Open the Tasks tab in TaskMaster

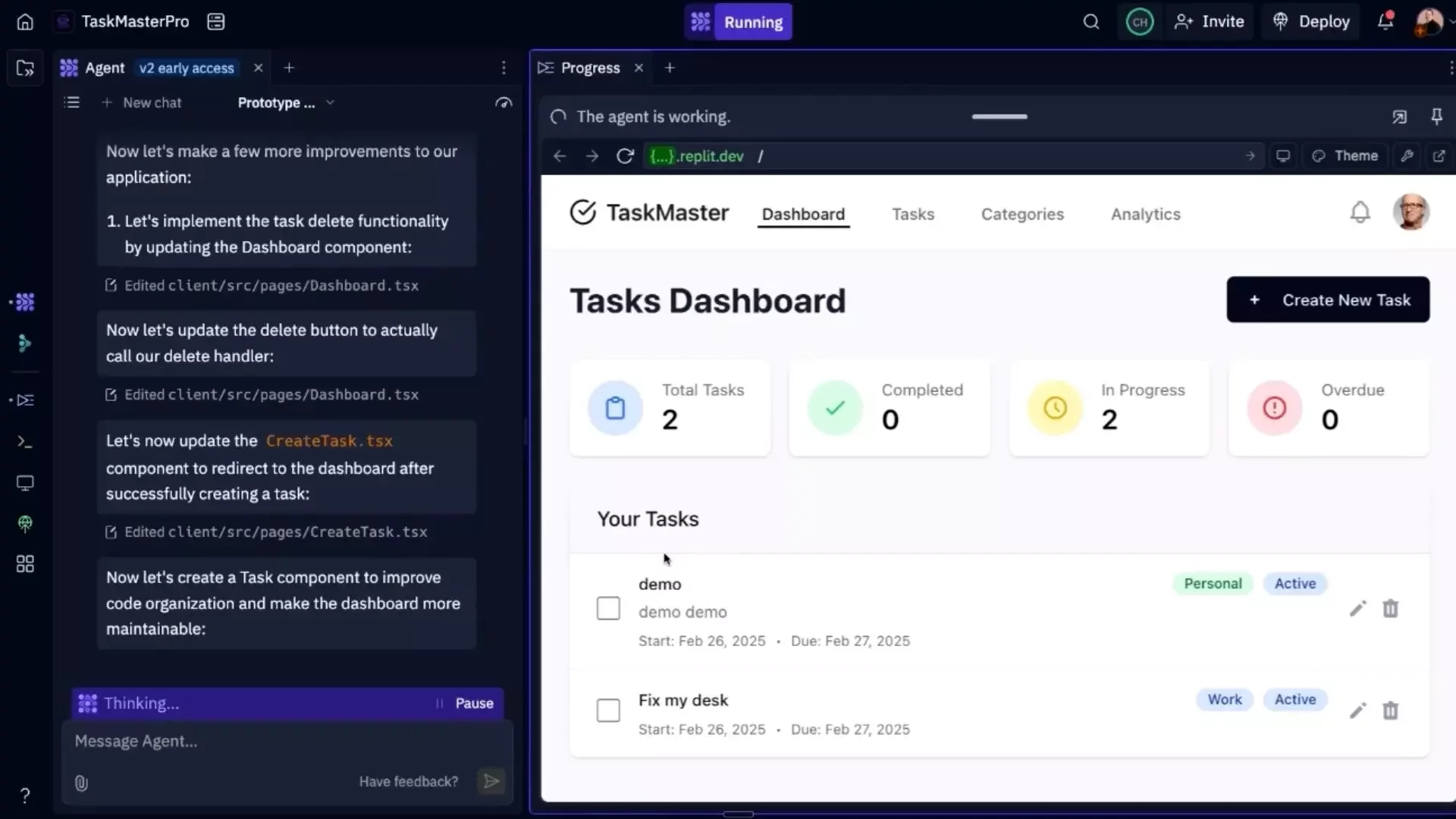coord(913,214)
